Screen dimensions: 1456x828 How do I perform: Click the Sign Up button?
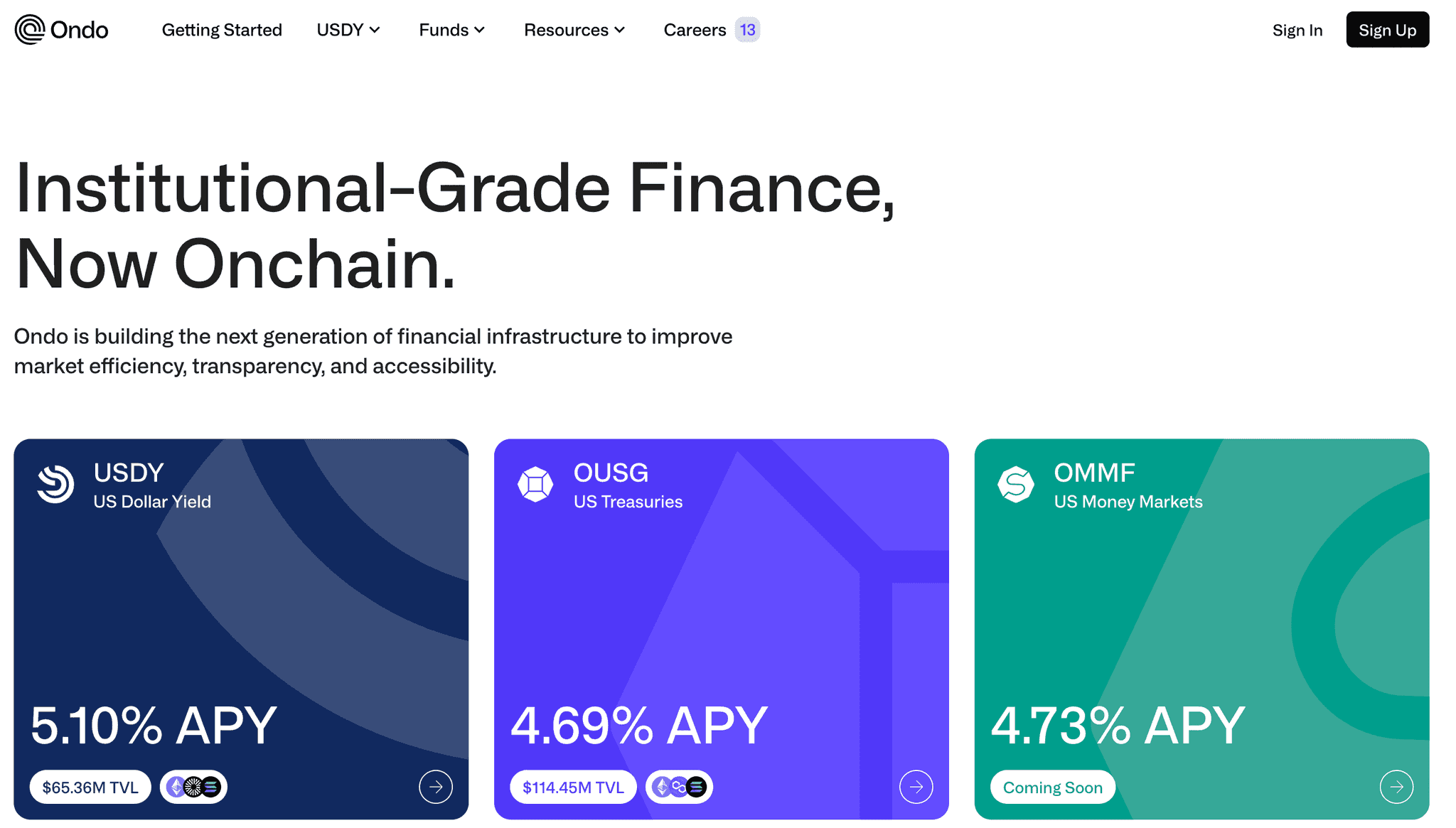click(x=1387, y=29)
